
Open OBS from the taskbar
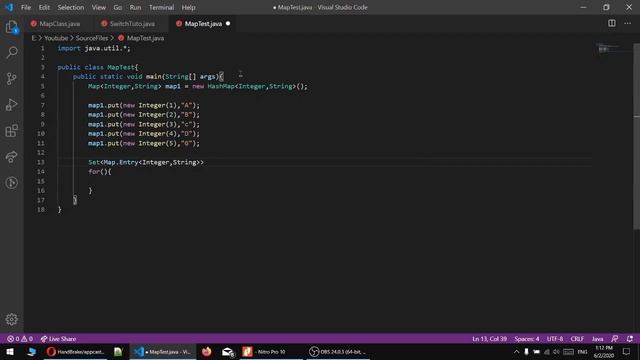click(x=338, y=351)
